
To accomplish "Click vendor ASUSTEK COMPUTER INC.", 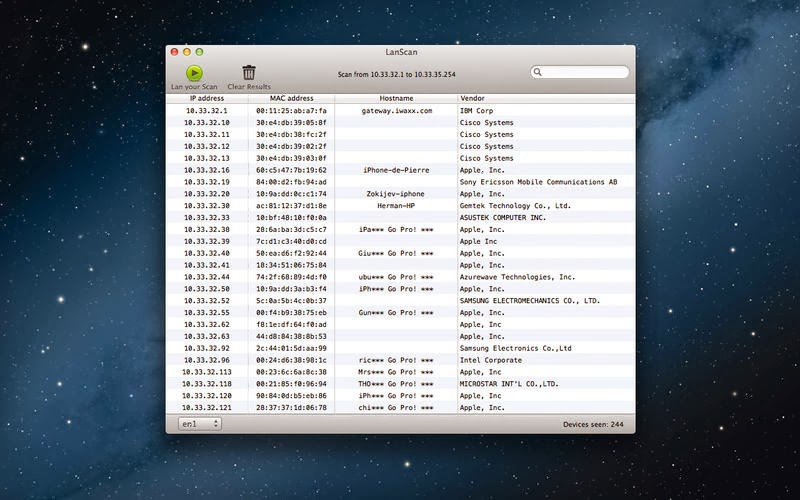I will 503,218.
